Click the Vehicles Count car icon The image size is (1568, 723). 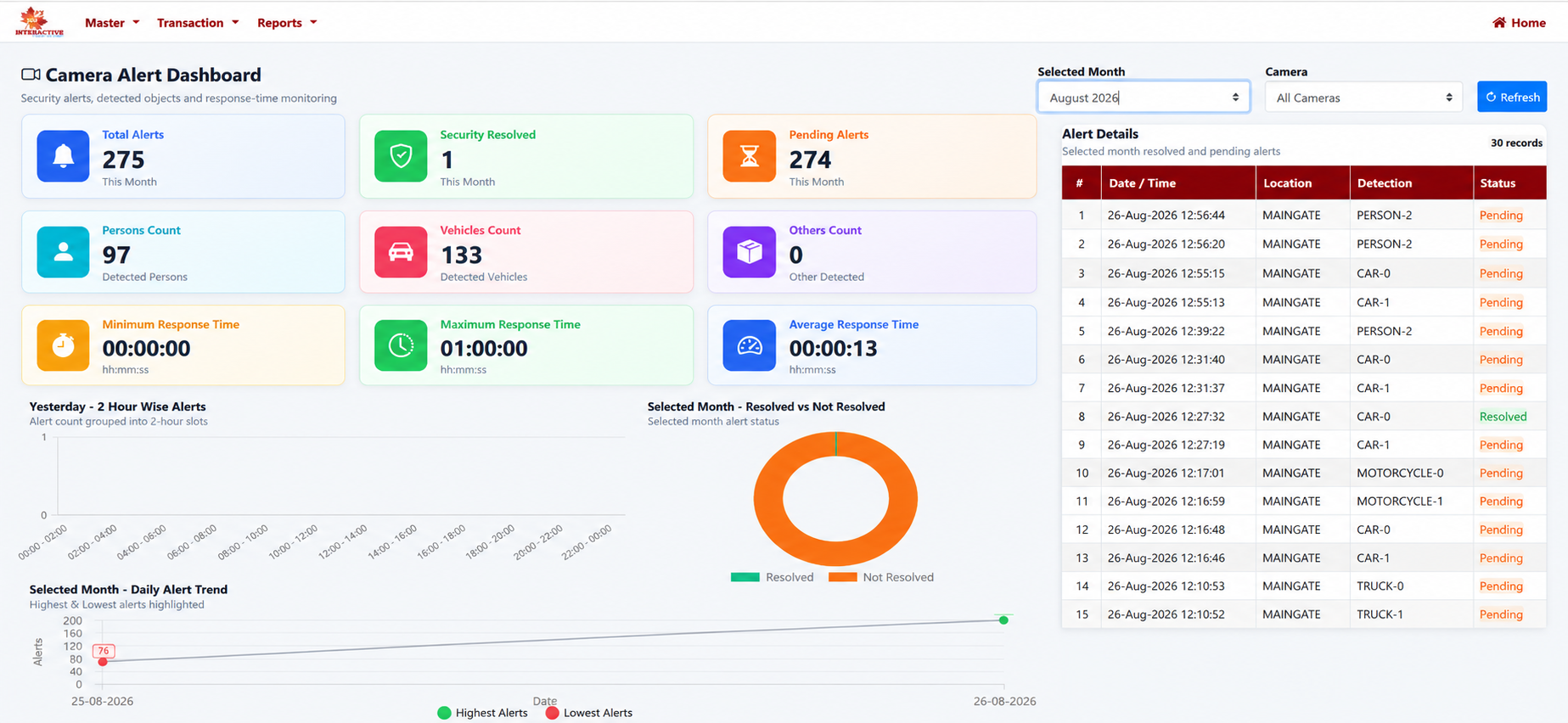(401, 252)
